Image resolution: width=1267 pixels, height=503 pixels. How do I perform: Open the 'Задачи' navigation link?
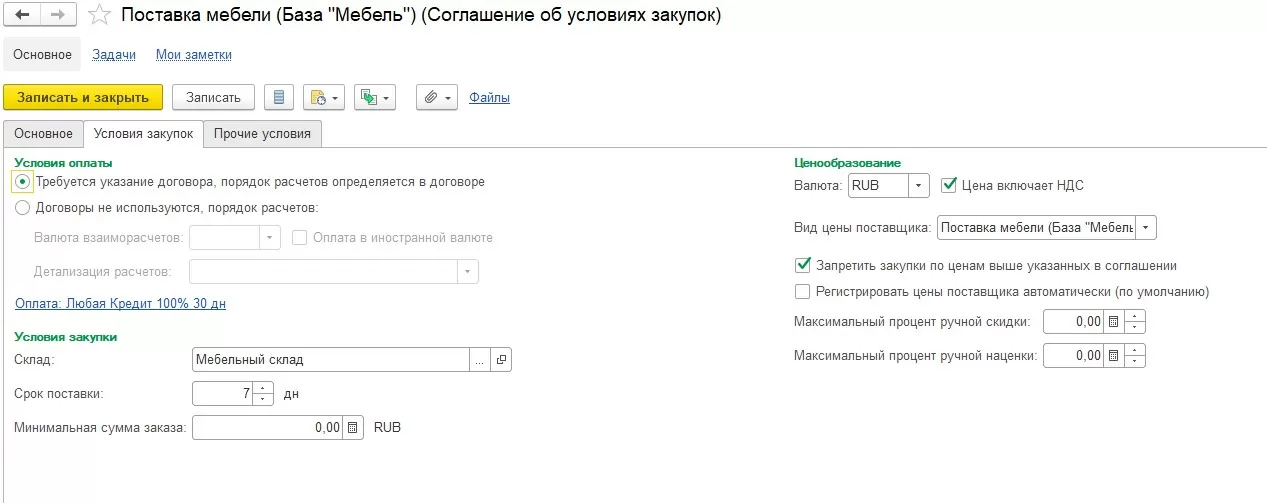(x=114, y=55)
